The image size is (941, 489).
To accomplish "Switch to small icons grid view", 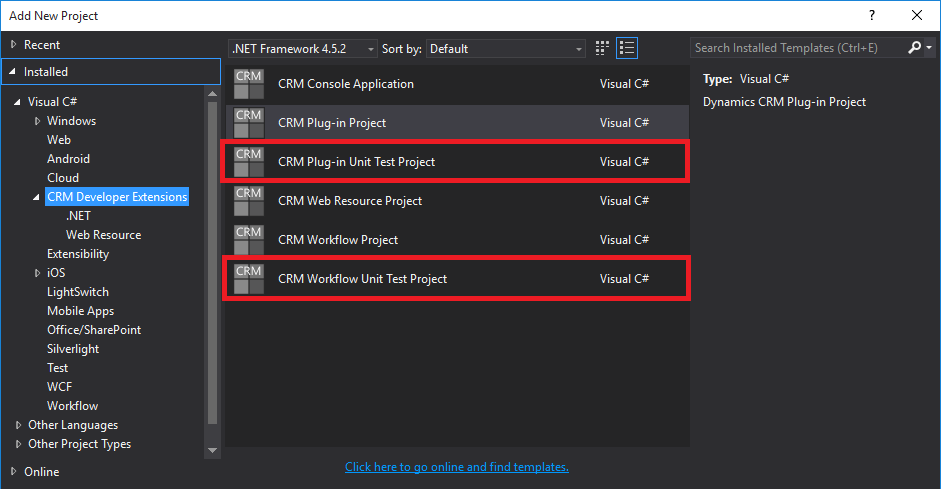I will pyautogui.click(x=602, y=48).
